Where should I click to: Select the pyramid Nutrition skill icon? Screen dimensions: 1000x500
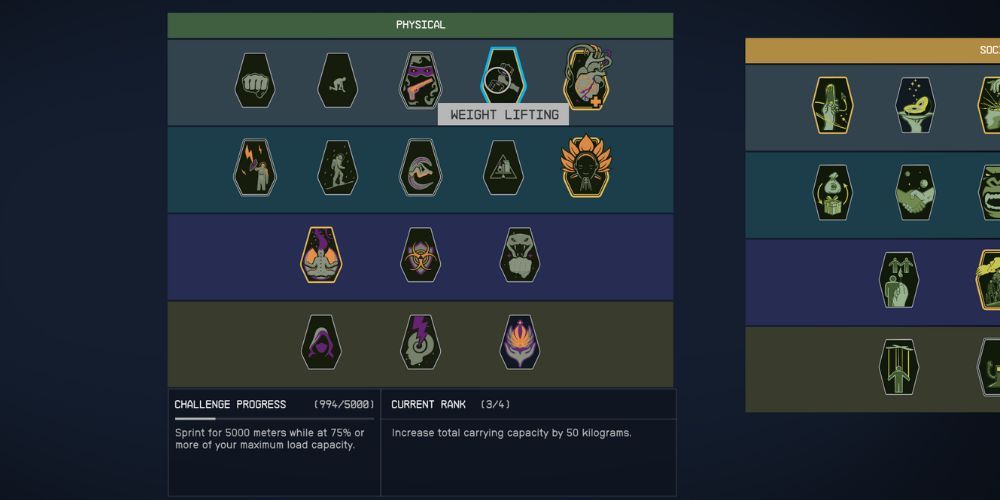[503, 168]
